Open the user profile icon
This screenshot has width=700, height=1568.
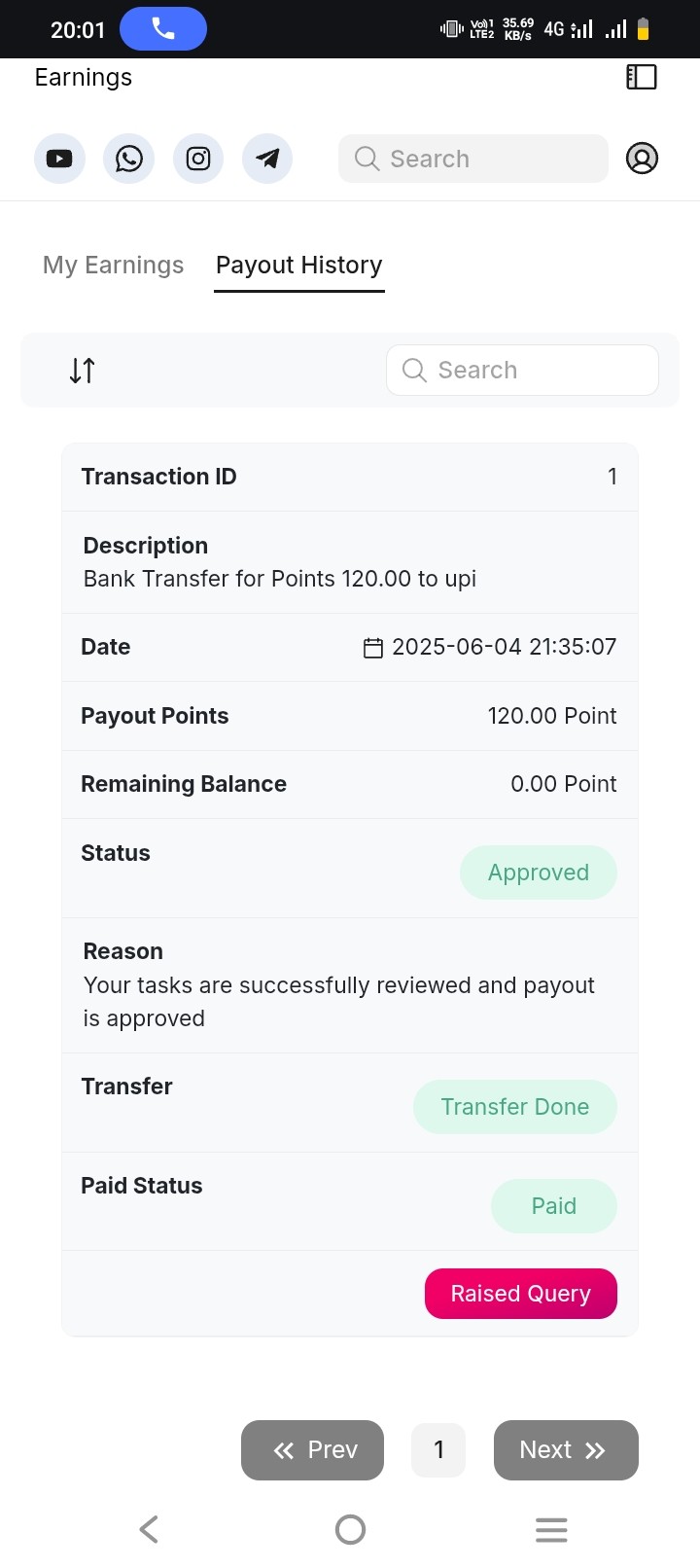(x=642, y=158)
